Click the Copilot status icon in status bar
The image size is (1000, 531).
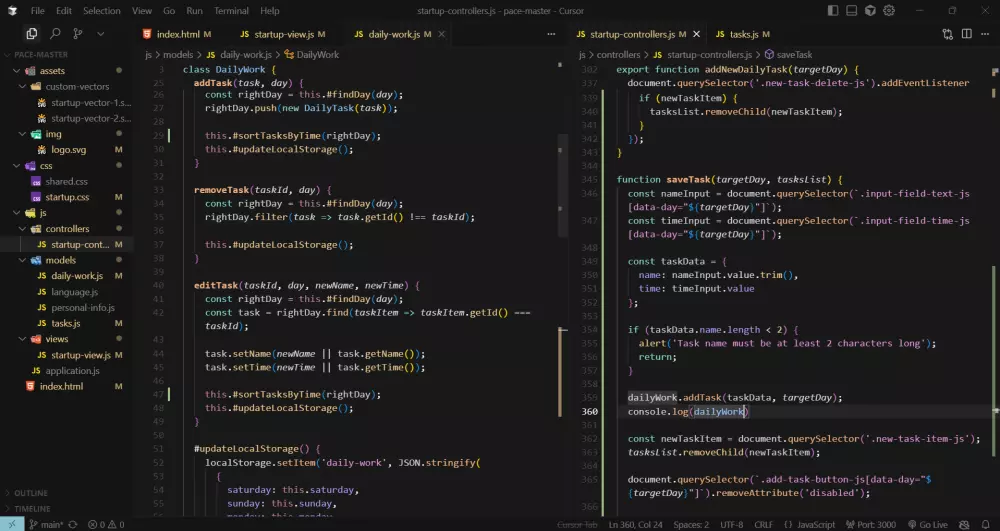point(964,525)
